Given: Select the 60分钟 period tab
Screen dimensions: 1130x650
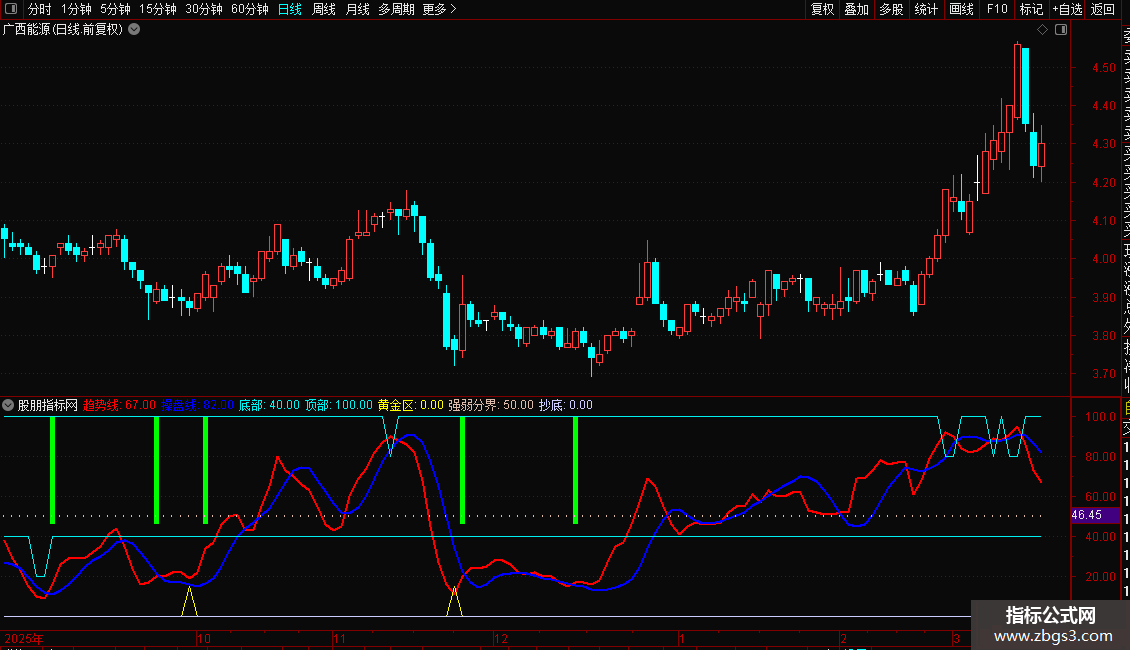Looking at the screenshot, I should [250, 9].
